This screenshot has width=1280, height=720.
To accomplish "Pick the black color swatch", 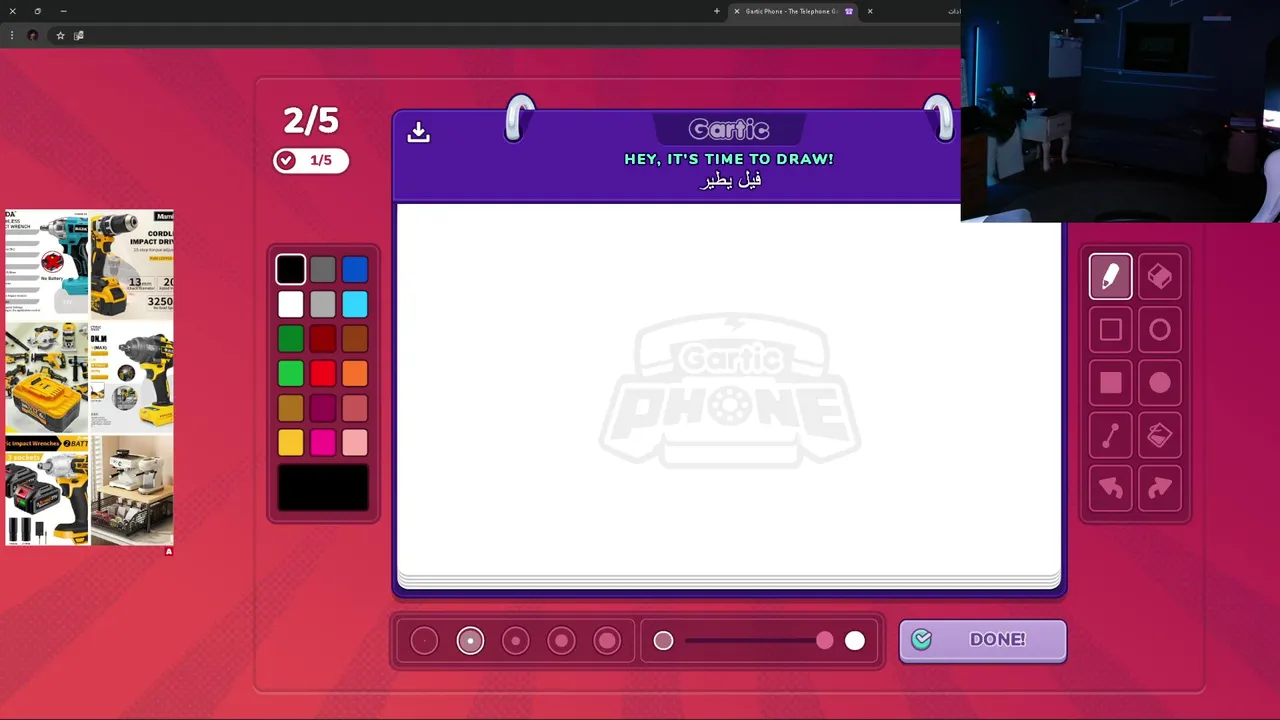I will click(291, 269).
